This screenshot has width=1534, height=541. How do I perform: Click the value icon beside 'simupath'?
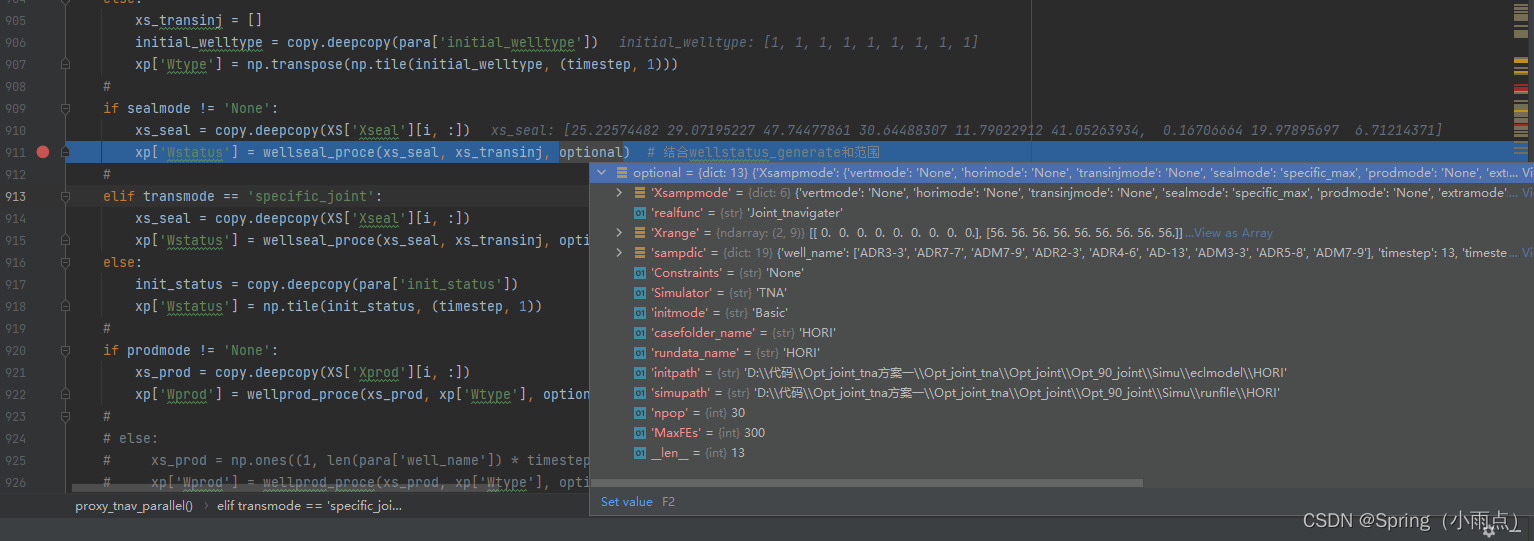coord(640,393)
